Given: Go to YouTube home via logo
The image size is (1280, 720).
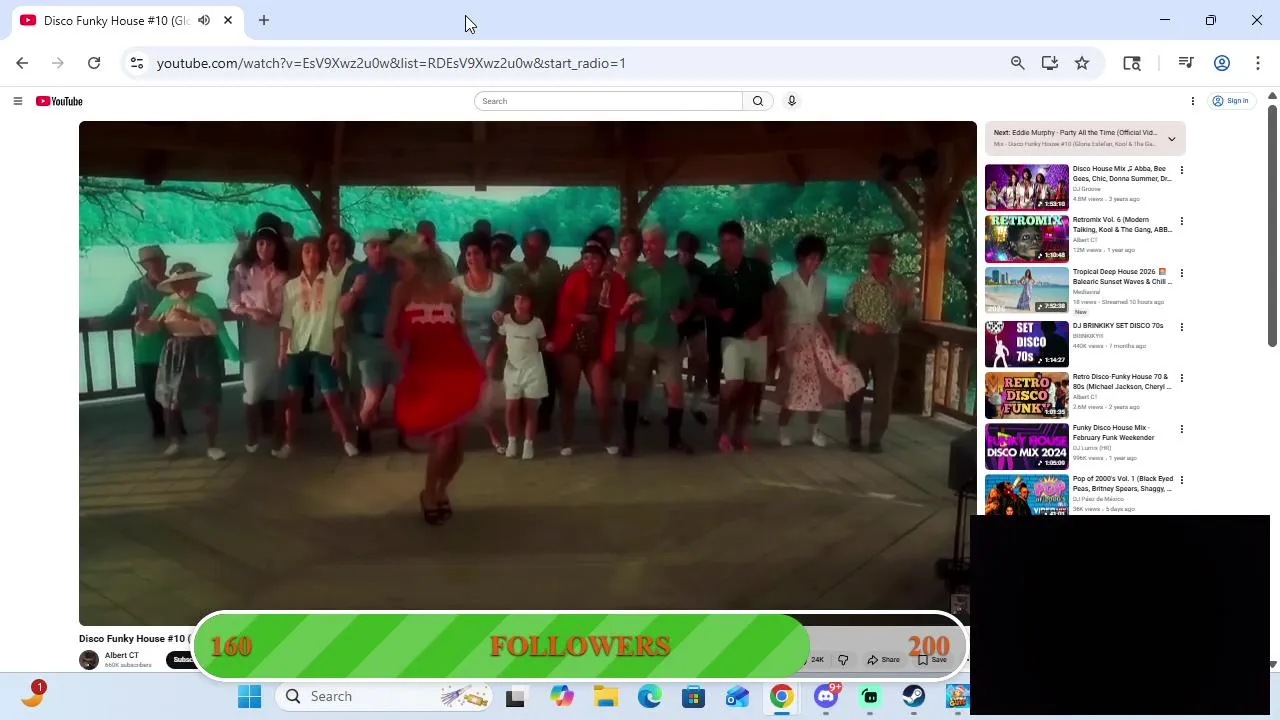Looking at the screenshot, I should pyautogui.click(x=59, y=101).
